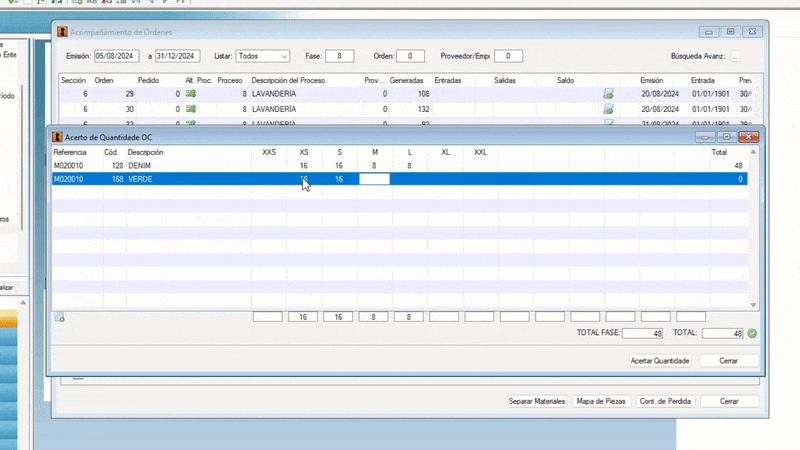The width and height of the screenshot is (800, 450).
Task: Click the Saldo column header
Action: [x=565, y=81]
